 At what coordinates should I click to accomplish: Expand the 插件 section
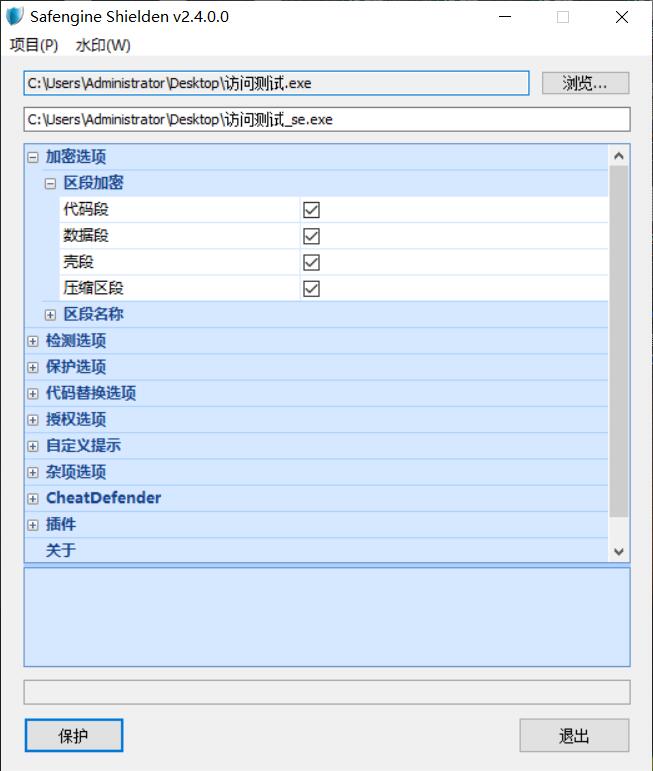[33, 525]
